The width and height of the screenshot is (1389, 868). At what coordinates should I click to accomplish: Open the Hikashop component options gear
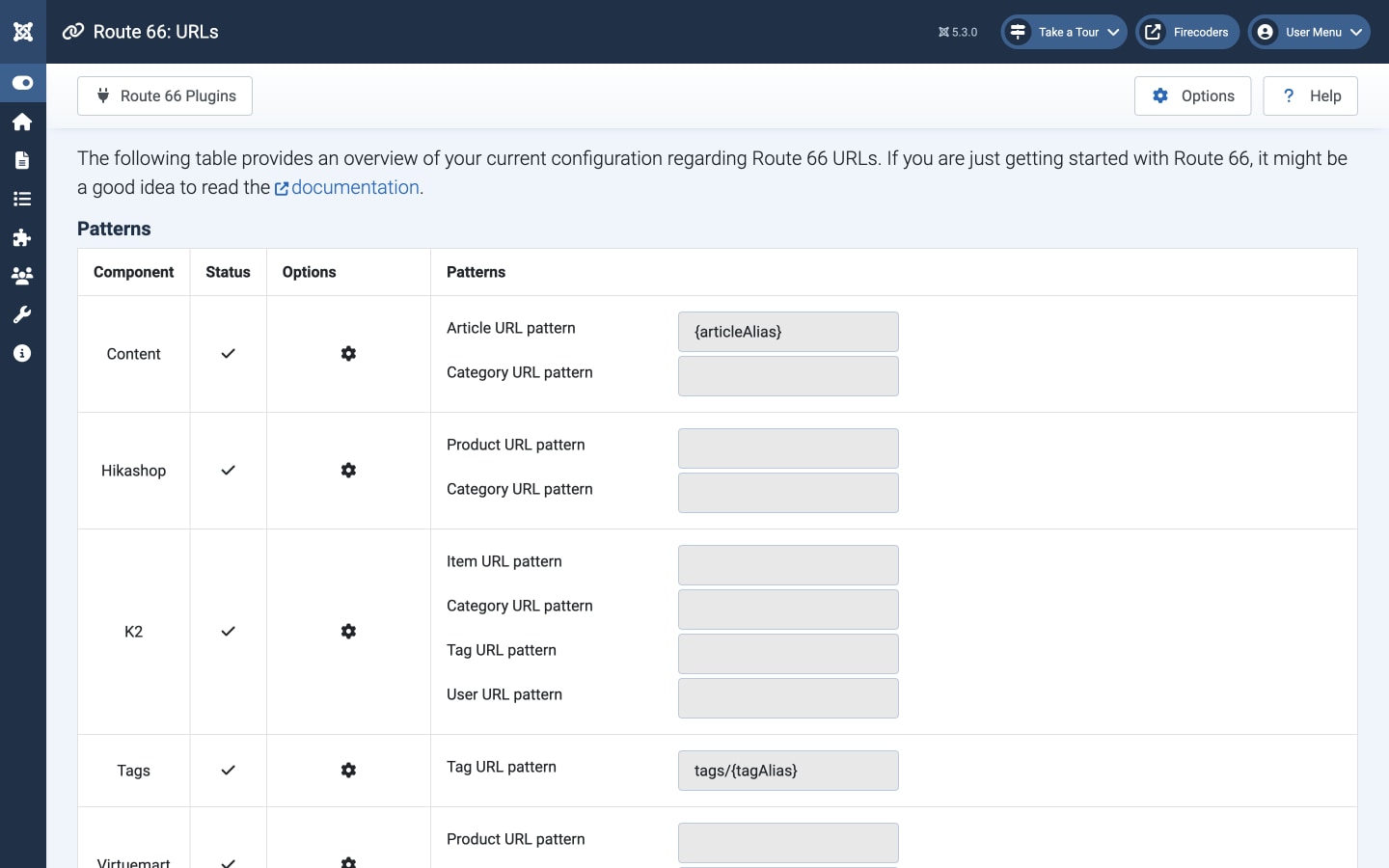coord(348,471)
